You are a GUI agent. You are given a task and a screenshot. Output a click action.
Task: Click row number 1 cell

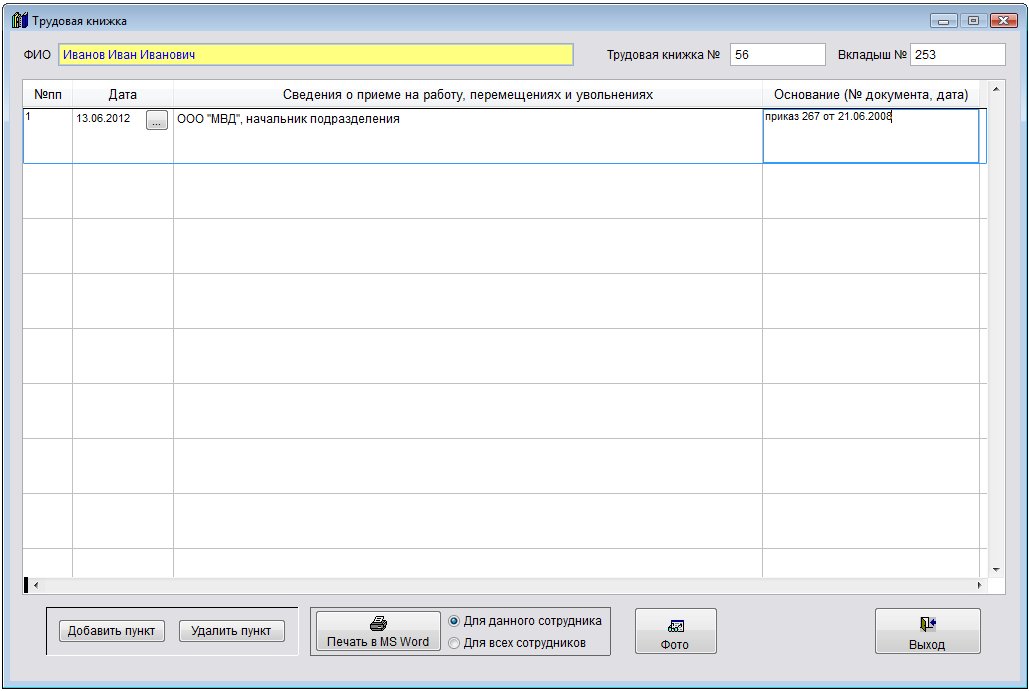[48, 136]
